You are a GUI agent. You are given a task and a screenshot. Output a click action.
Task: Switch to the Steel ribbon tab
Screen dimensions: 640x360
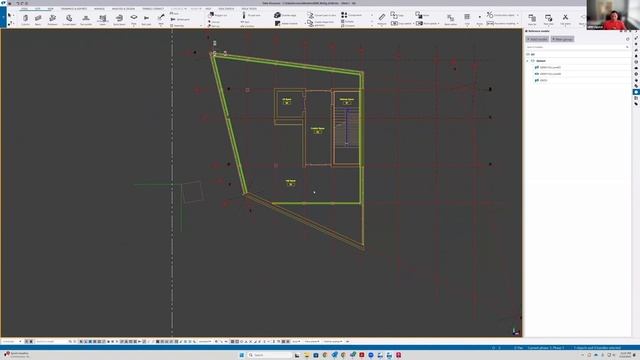click(24, 9)
